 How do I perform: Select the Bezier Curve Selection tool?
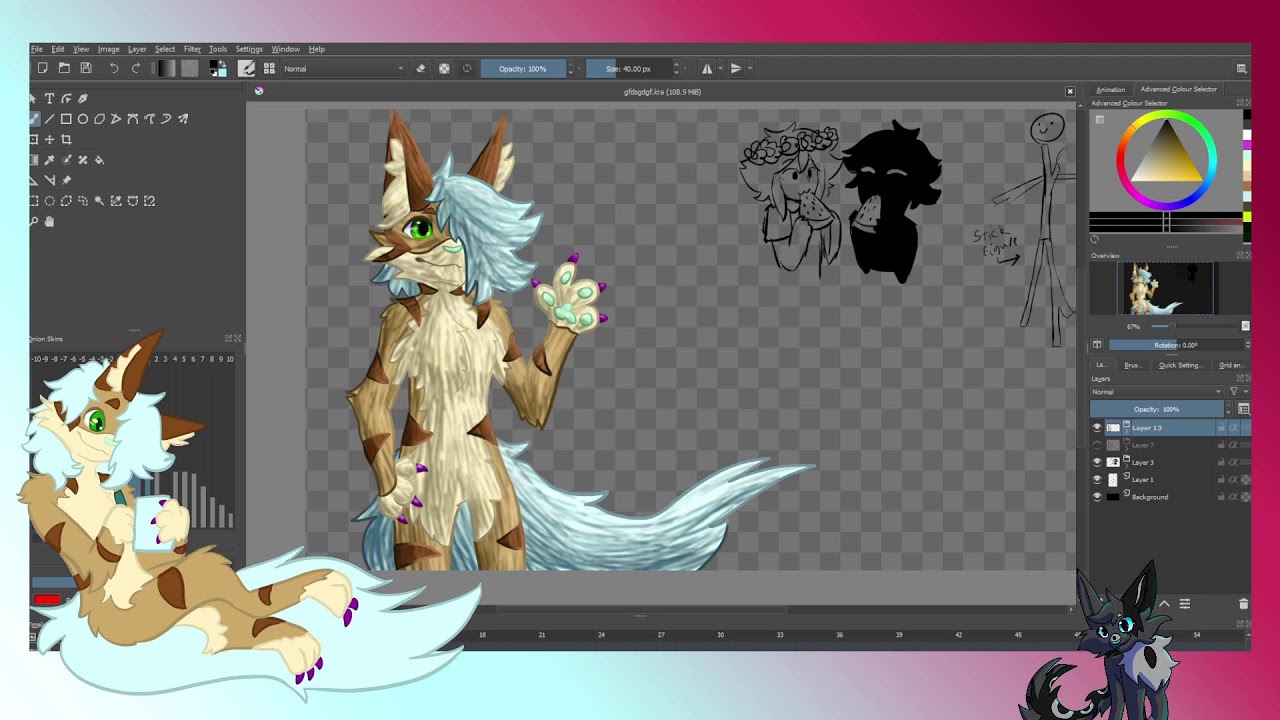pos(133,201)
